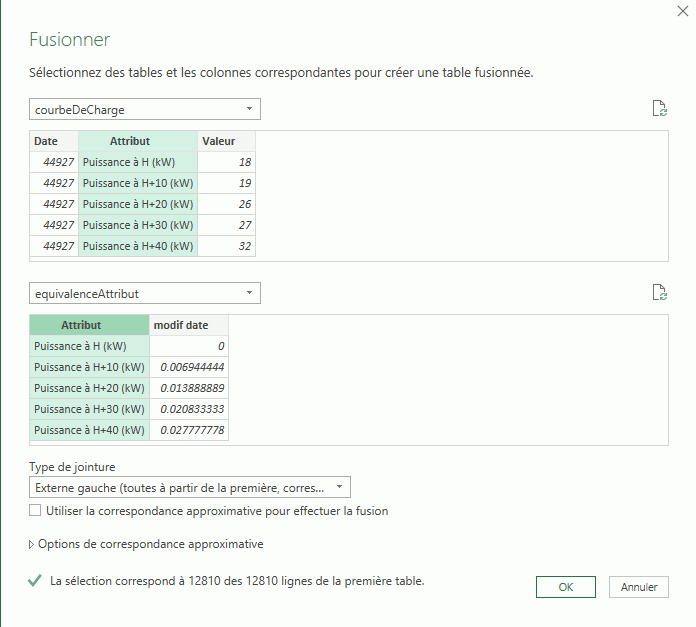
Task: Click the Annuler button
Action: click(639, 587)
